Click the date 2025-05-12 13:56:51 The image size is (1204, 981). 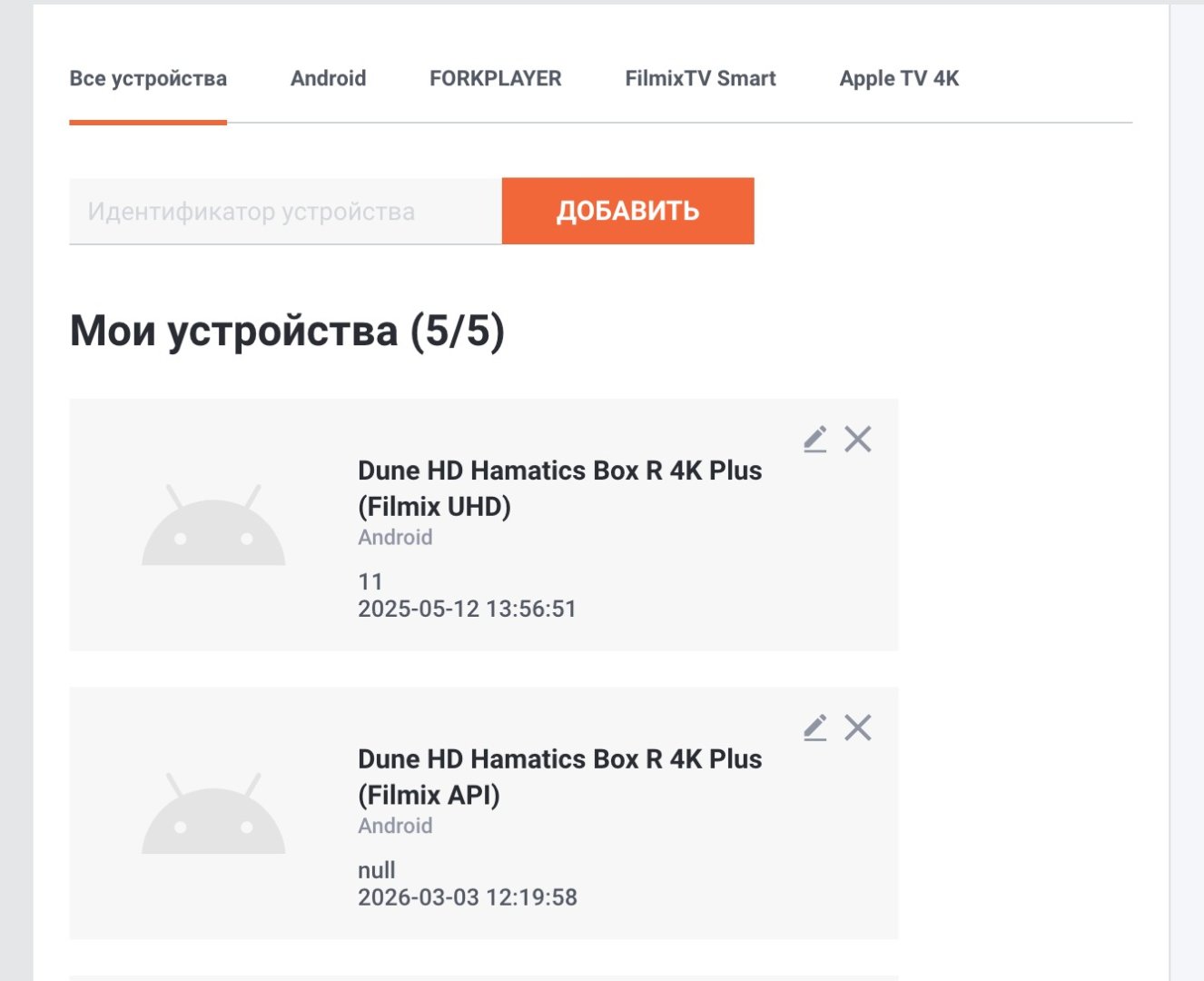pyautogui.click(x=468, y=609)
